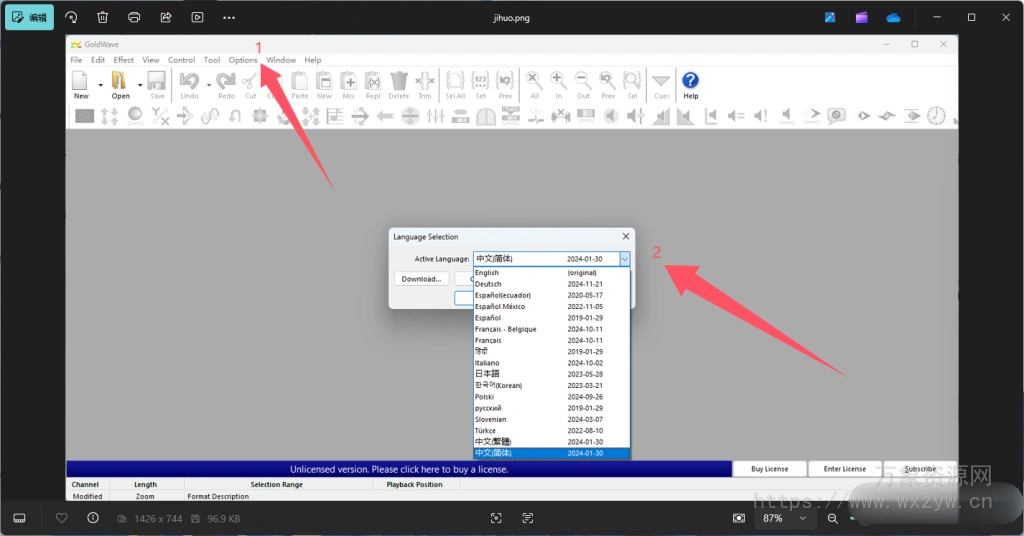Click the Download... button

tap(421, 279)
